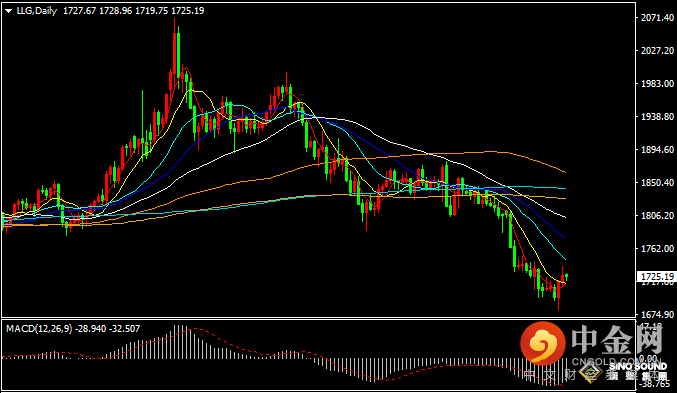This screenshot has width=677, height=393.
Task: Select the price axis label 2071.40
Action: (657, 18)
